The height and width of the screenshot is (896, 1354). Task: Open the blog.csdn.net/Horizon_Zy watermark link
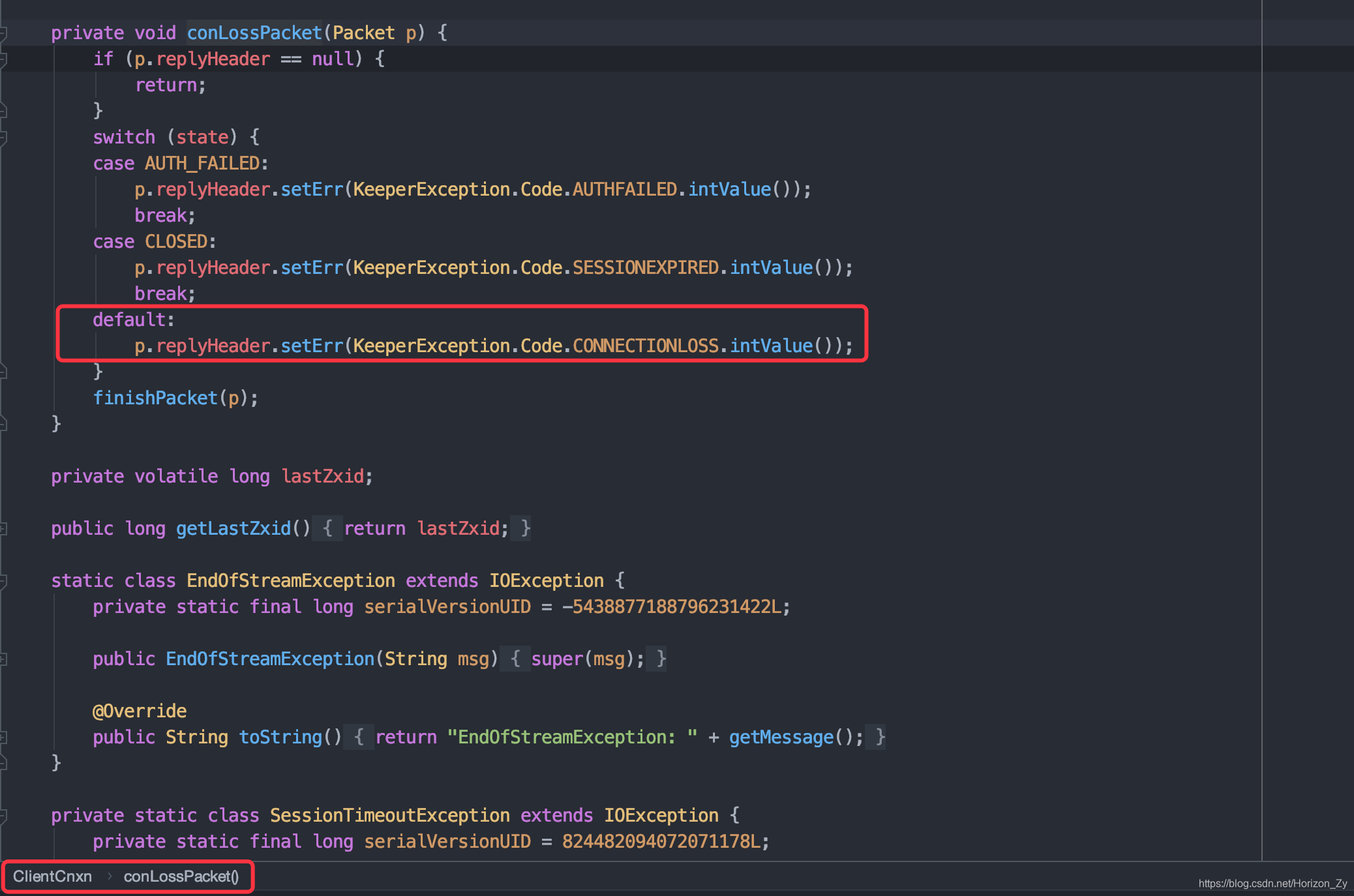click(x=1272, y=884)
